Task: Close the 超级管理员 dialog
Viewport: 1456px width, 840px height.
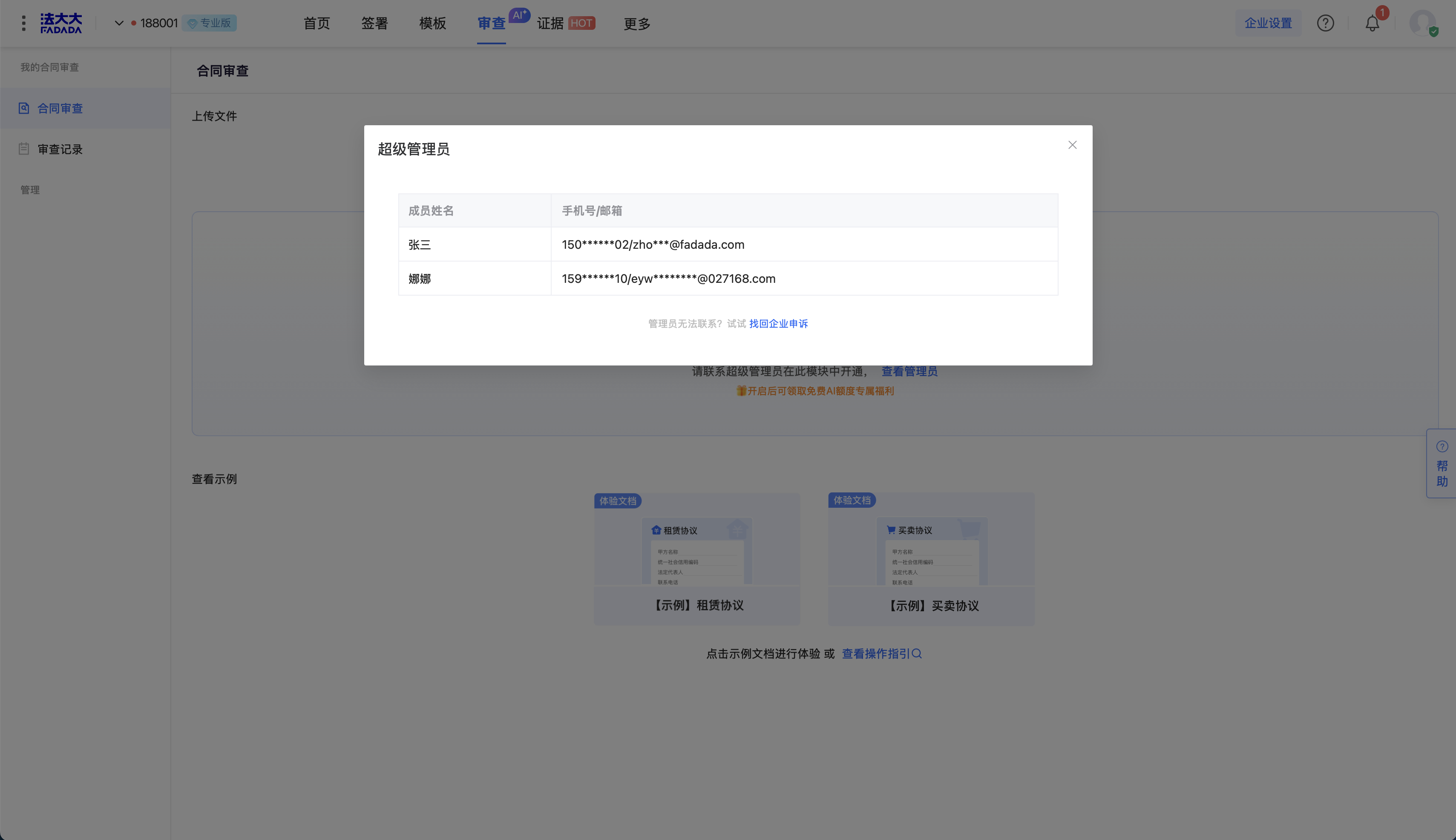Action: coord(1072,145)
